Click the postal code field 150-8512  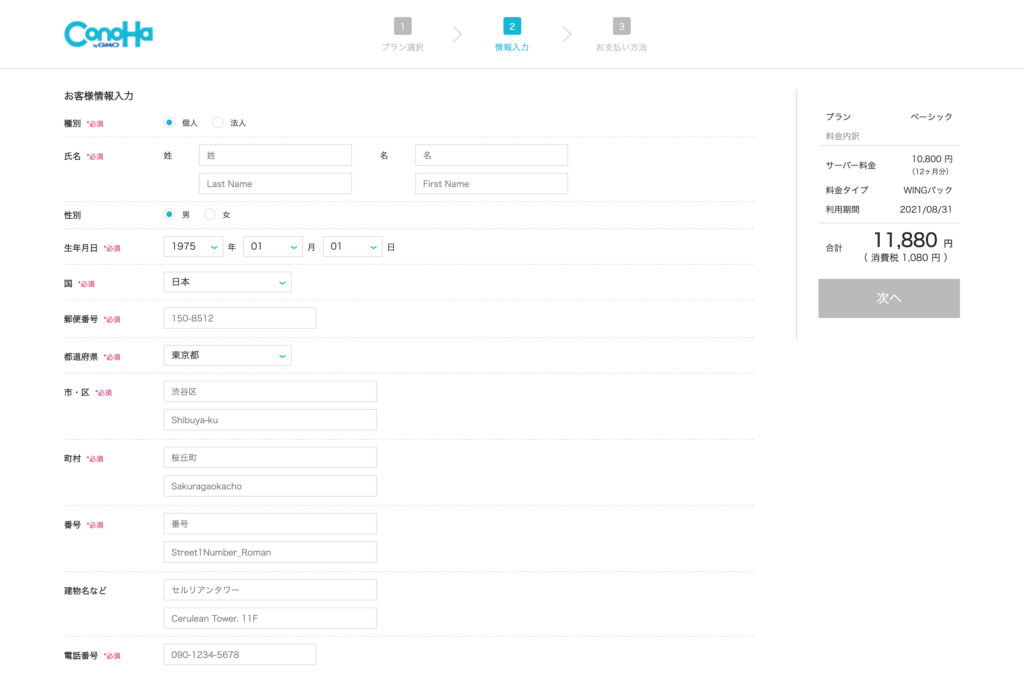tap(240, 318)
